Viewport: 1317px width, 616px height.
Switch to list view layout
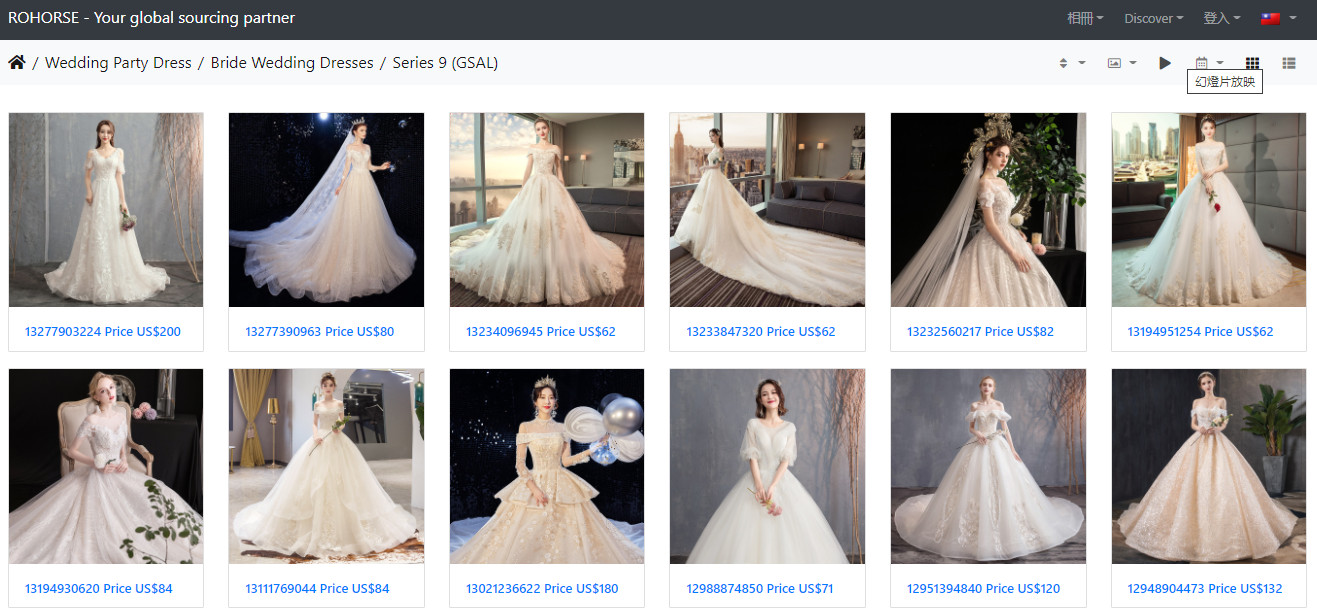[1289, 63]
